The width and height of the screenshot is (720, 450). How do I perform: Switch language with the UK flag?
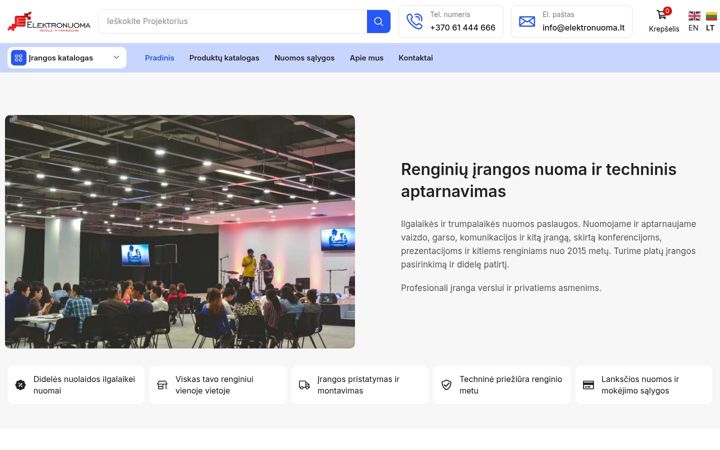pyautogui.click(x=694, y=16)
